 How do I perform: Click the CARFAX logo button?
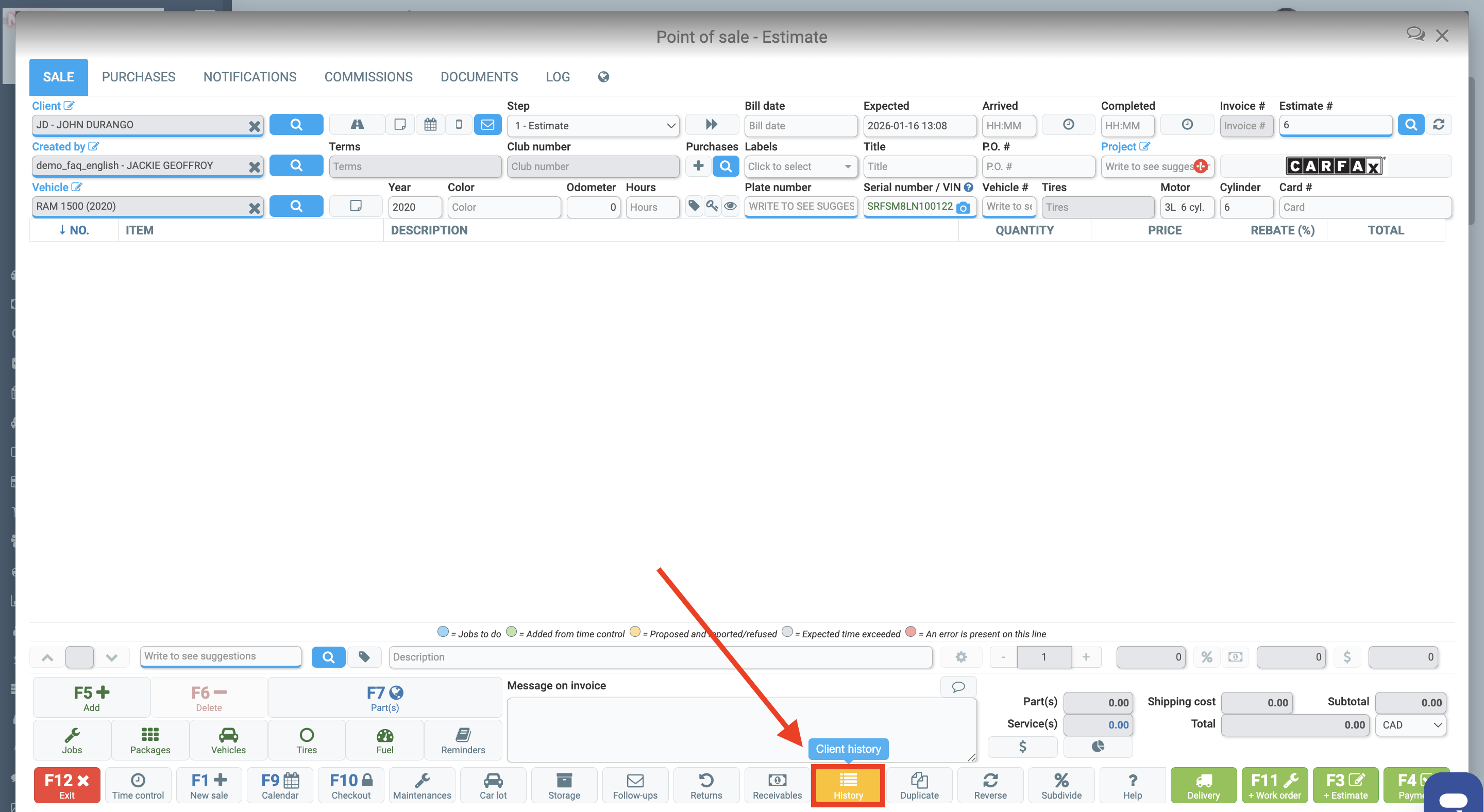point(1334,166)
